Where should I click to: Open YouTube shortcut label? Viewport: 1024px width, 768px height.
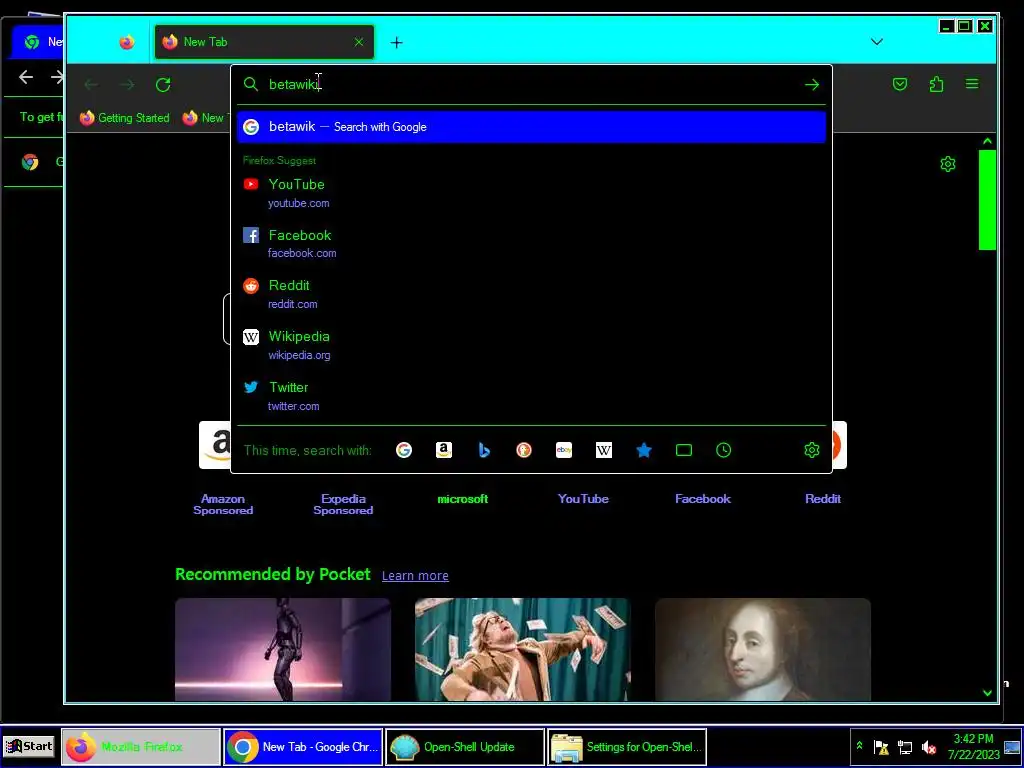click(583, 499)
